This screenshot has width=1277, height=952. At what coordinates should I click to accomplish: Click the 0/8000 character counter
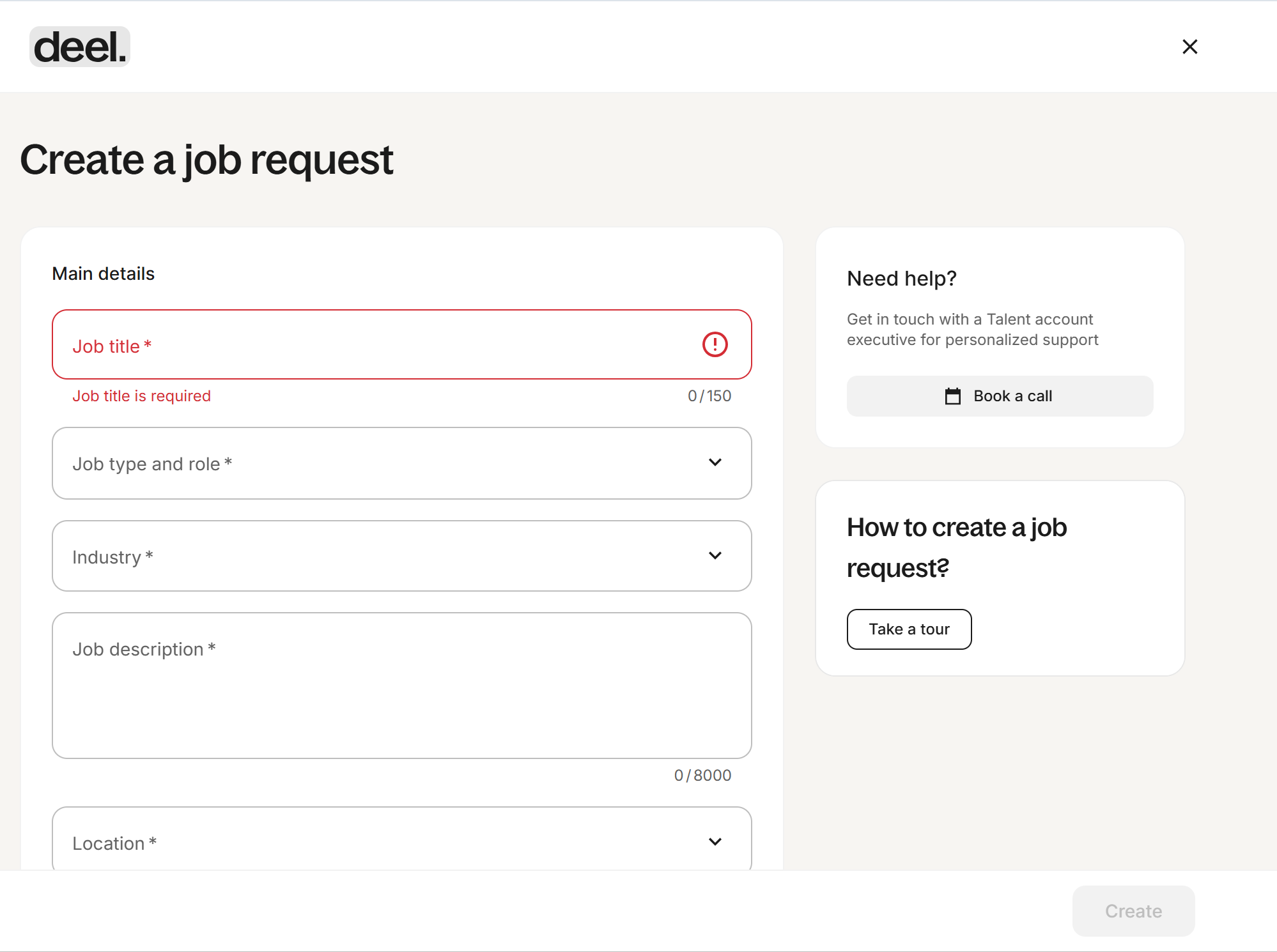[702, 775]
